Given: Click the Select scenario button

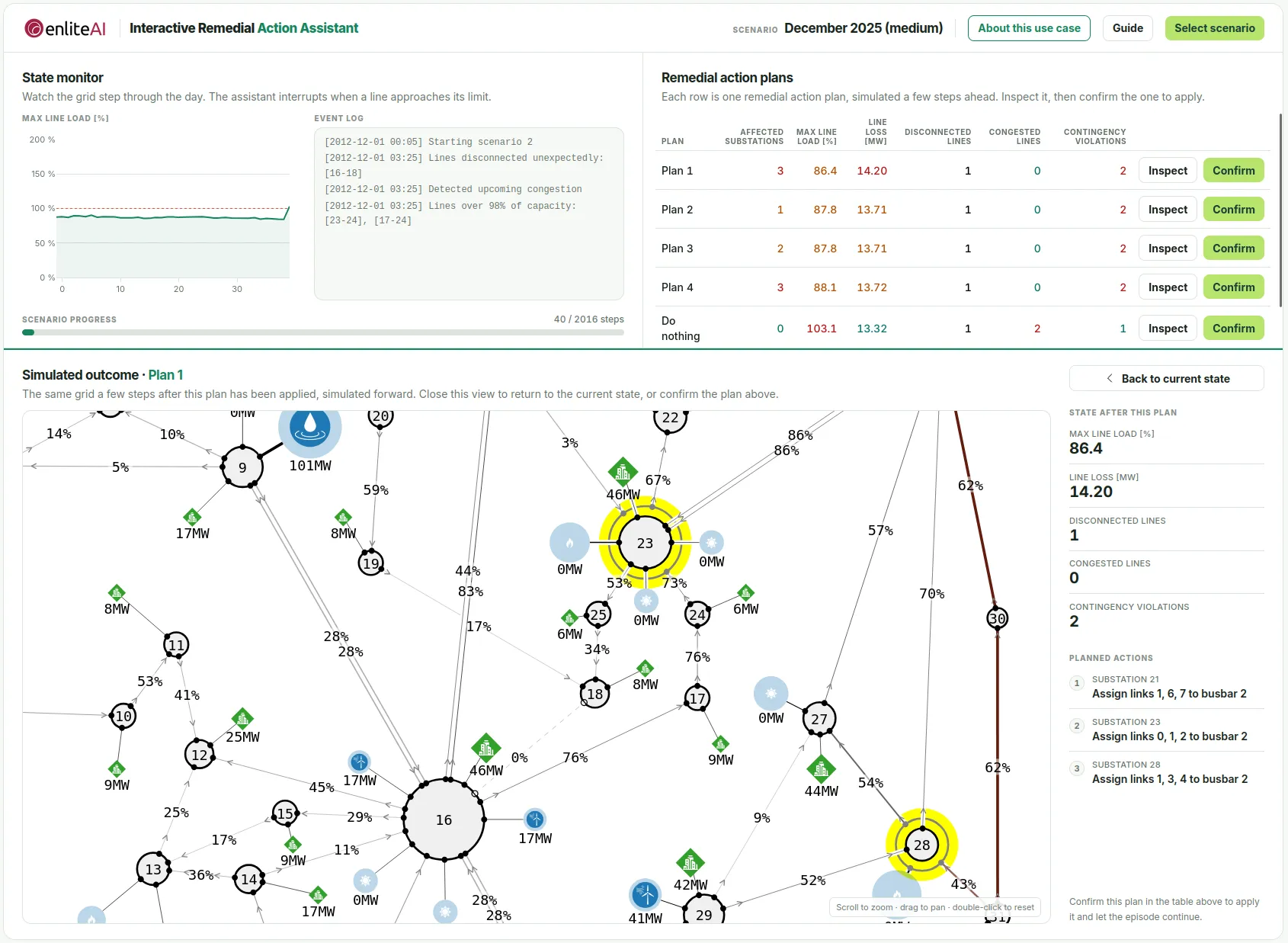Looking at the screenshot, I should point(1214,28).
